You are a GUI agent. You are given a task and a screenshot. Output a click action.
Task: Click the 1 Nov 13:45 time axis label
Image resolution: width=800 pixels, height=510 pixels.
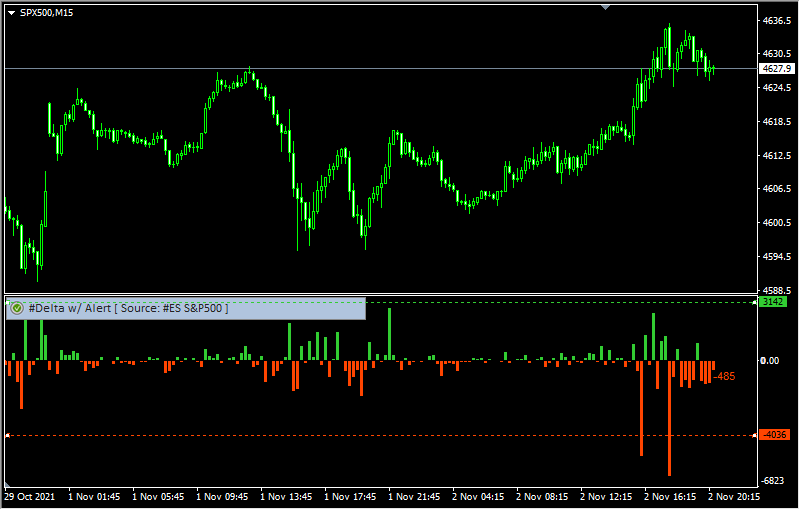pos(287,496)
